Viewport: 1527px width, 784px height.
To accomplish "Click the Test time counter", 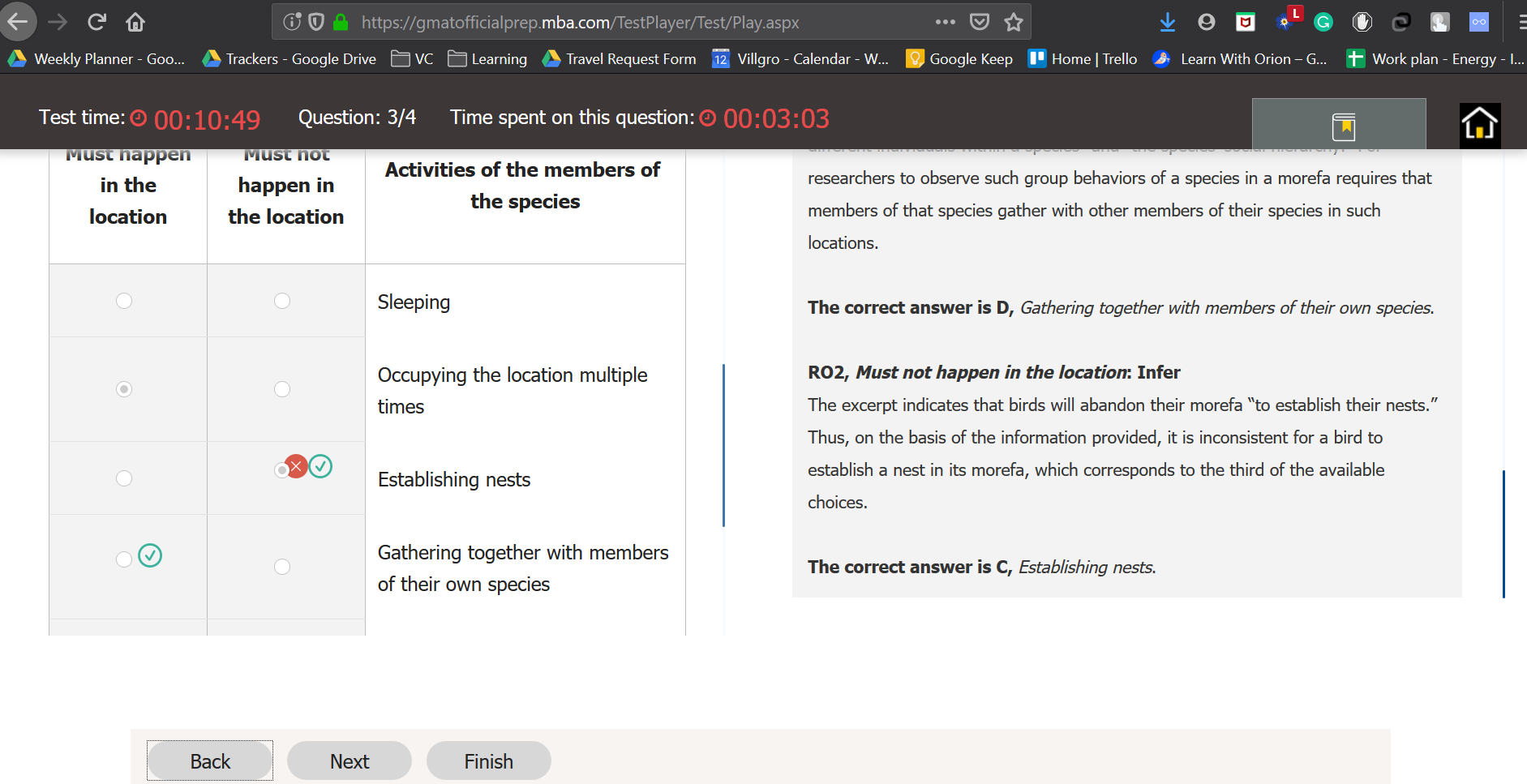I will tap(150, 119).
